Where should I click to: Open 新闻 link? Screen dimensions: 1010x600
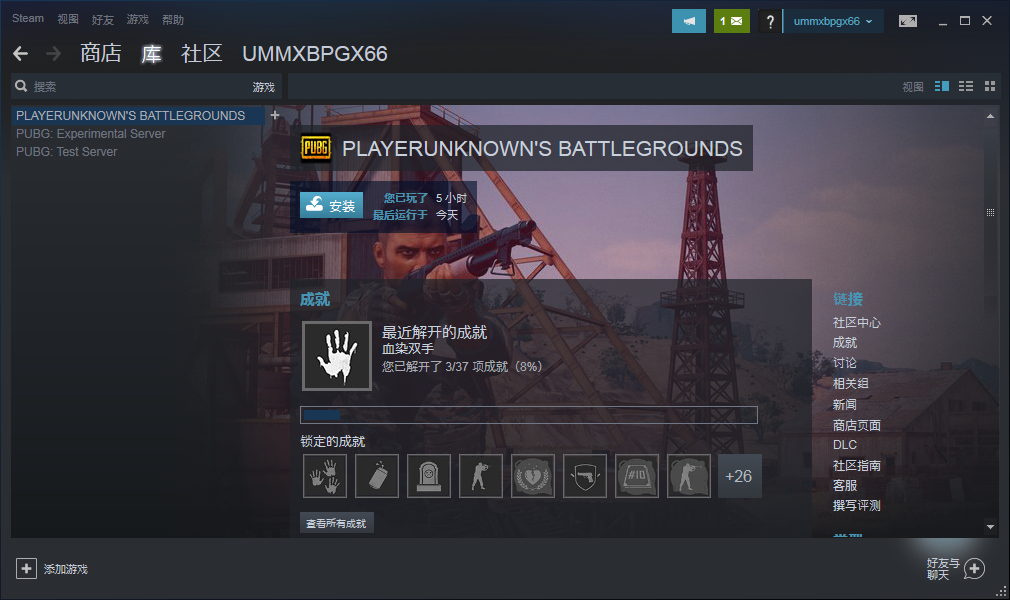[844, 404]
